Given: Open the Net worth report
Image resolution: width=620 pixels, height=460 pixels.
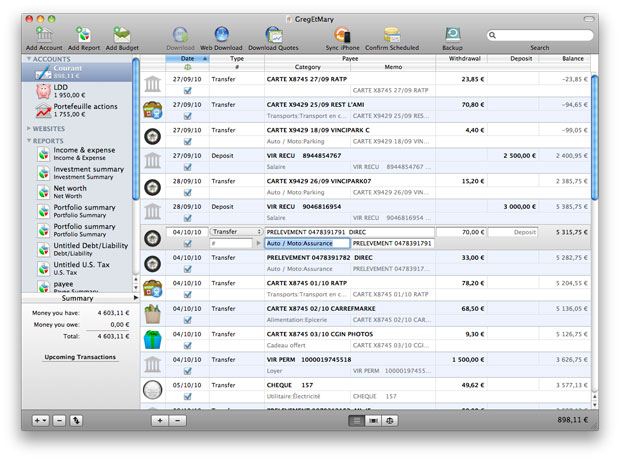Looking at the screenshot, I should click(77, 191).
